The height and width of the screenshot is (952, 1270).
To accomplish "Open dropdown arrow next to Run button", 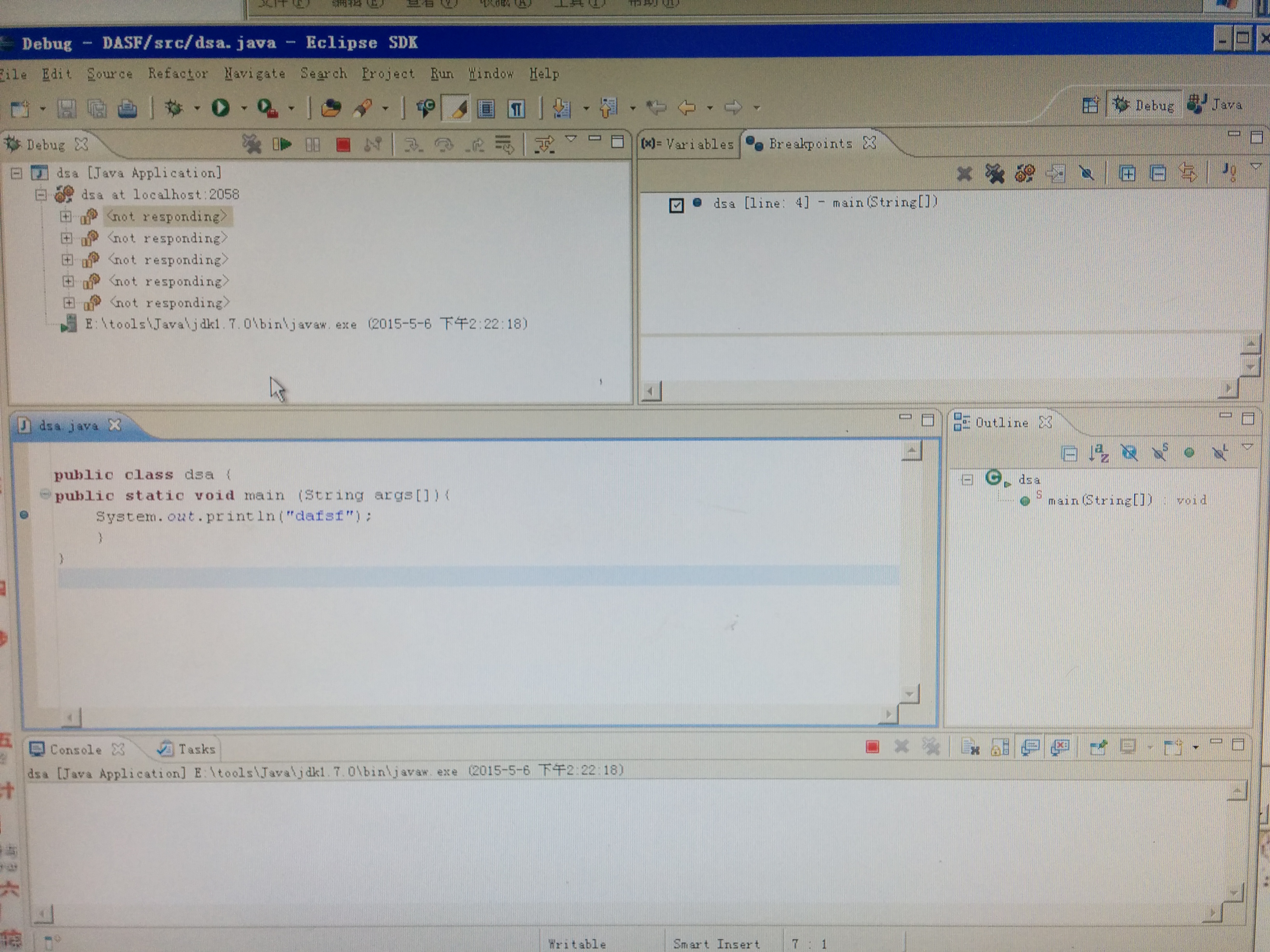I will click(244, 108).
